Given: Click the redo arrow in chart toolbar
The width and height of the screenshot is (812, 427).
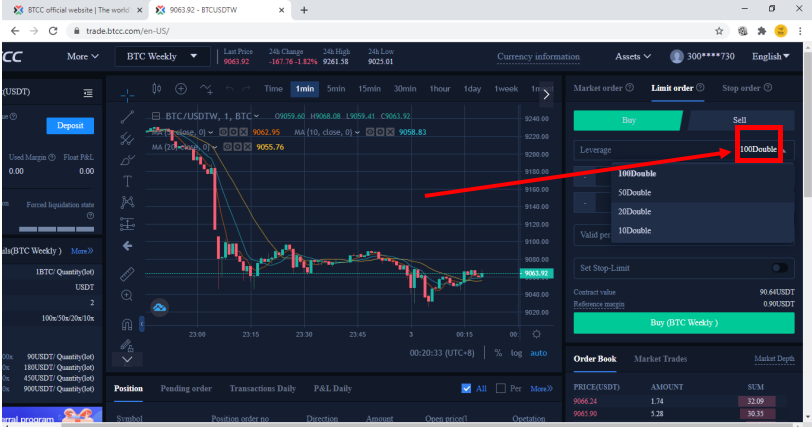Looking at the screenshot, I should click(246, 89).
